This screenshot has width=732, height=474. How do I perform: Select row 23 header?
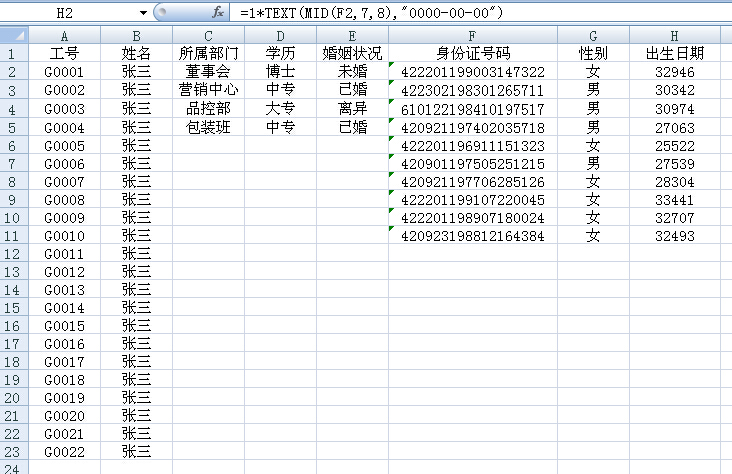[14, 452]
